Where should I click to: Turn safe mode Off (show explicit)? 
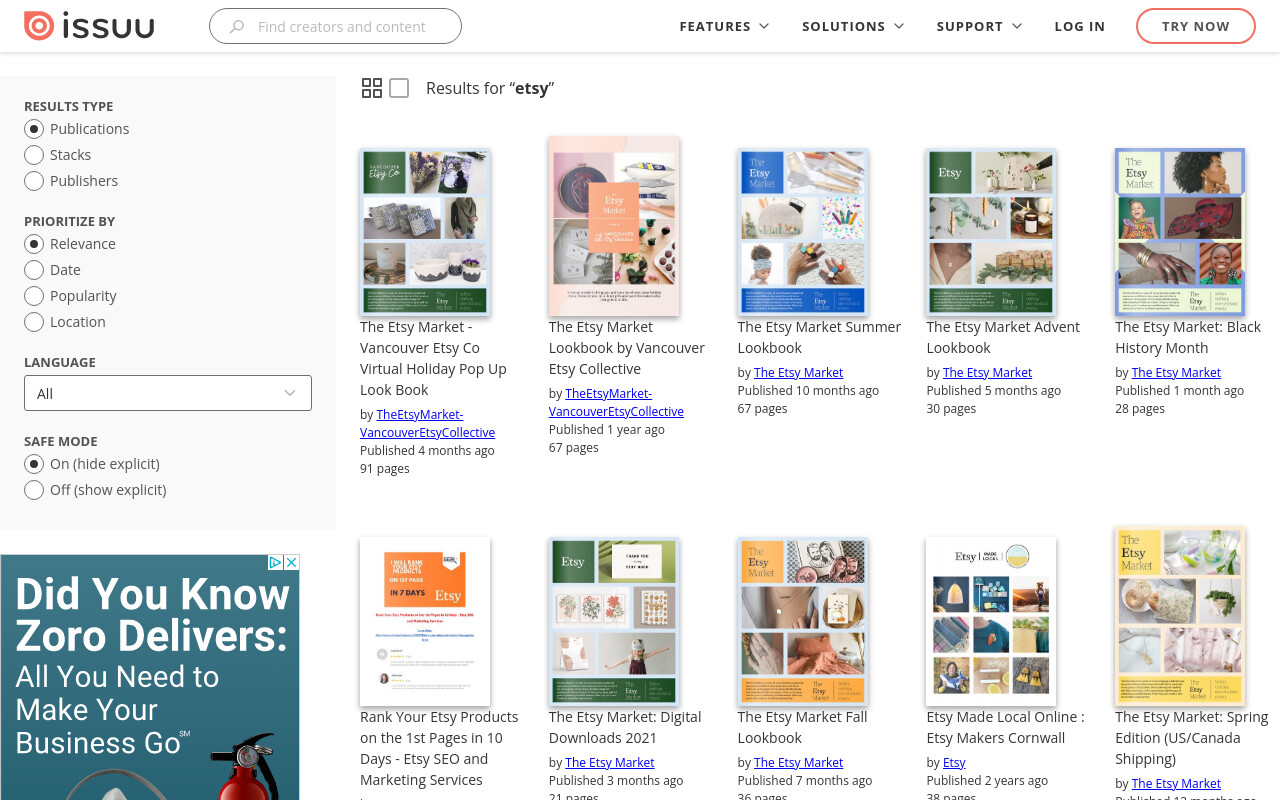(x=34, y=490)
